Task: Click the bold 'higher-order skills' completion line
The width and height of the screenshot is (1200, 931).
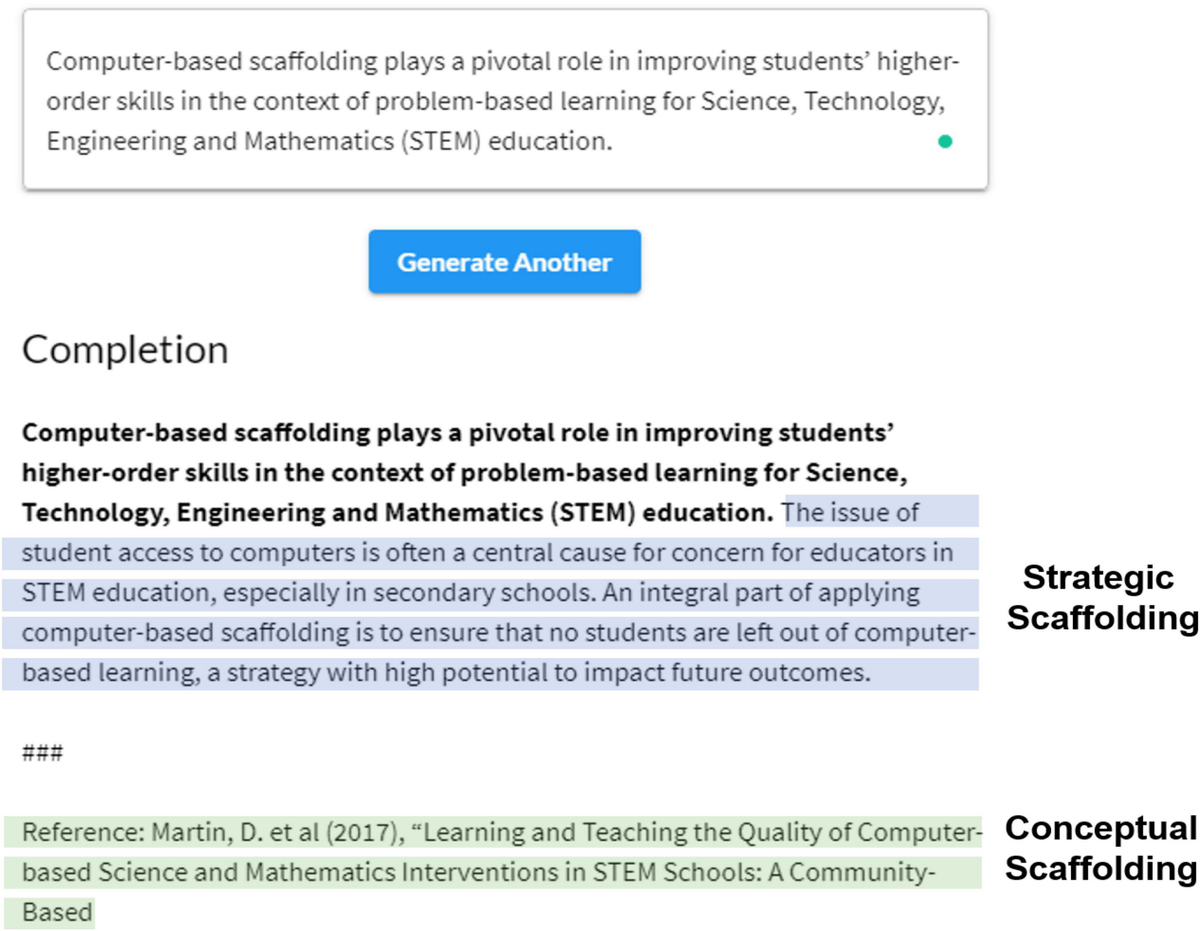Action: click(x=465, y=473)
